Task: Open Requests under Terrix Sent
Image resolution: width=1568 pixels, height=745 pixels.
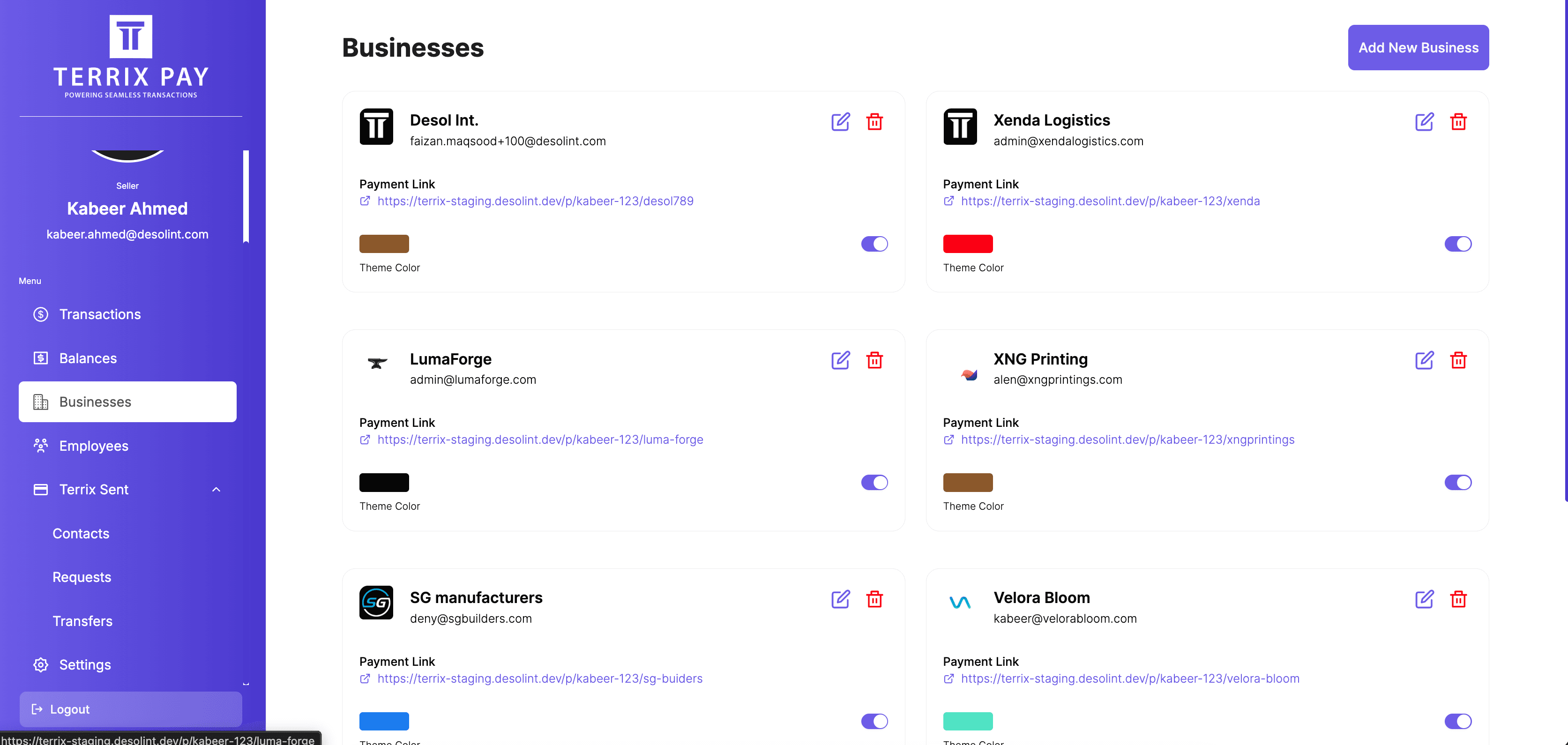Action: (x=82, y=578)
